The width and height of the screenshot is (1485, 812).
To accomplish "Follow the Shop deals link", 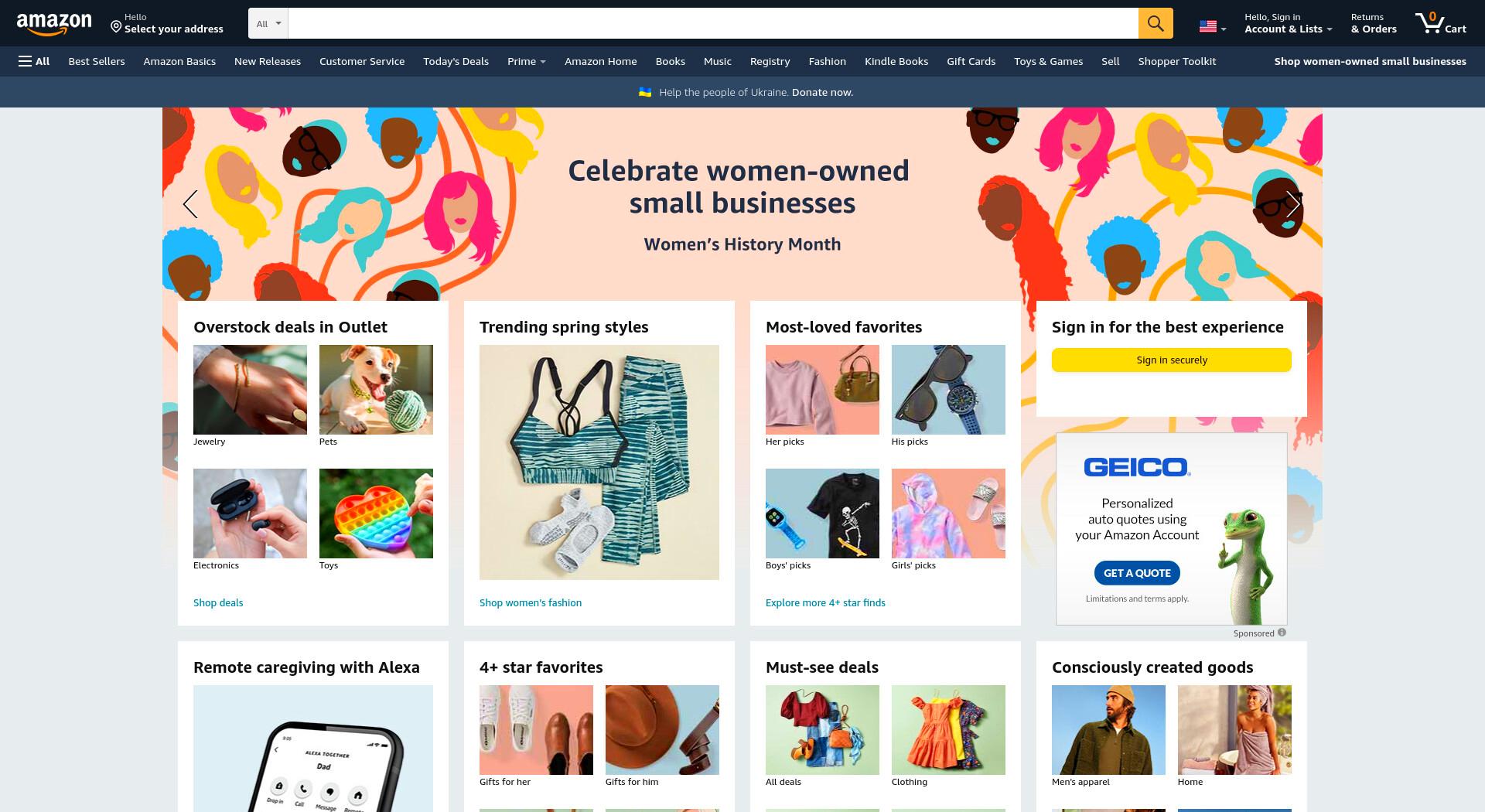I will pyautogui.click(x=218, y=602).
